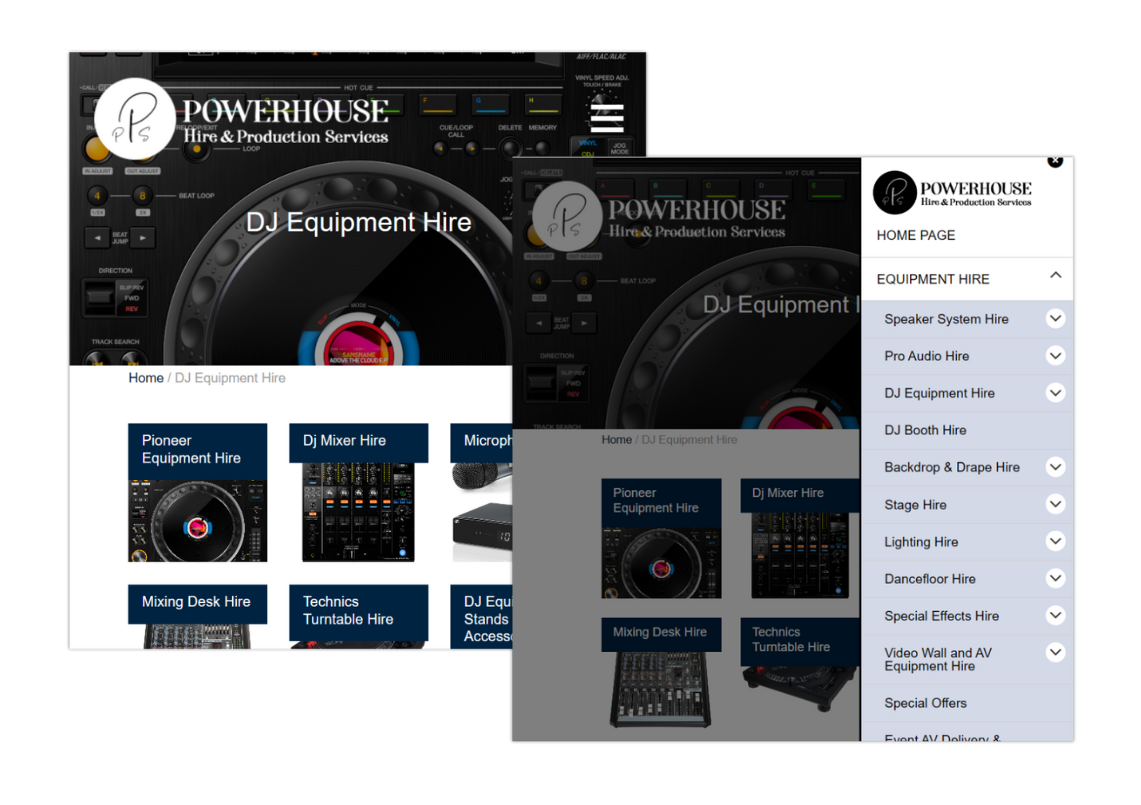Open DJ Booth Hire menu link
The height and width of the screenshot is (805, 1141).
(x=925, y=430)
